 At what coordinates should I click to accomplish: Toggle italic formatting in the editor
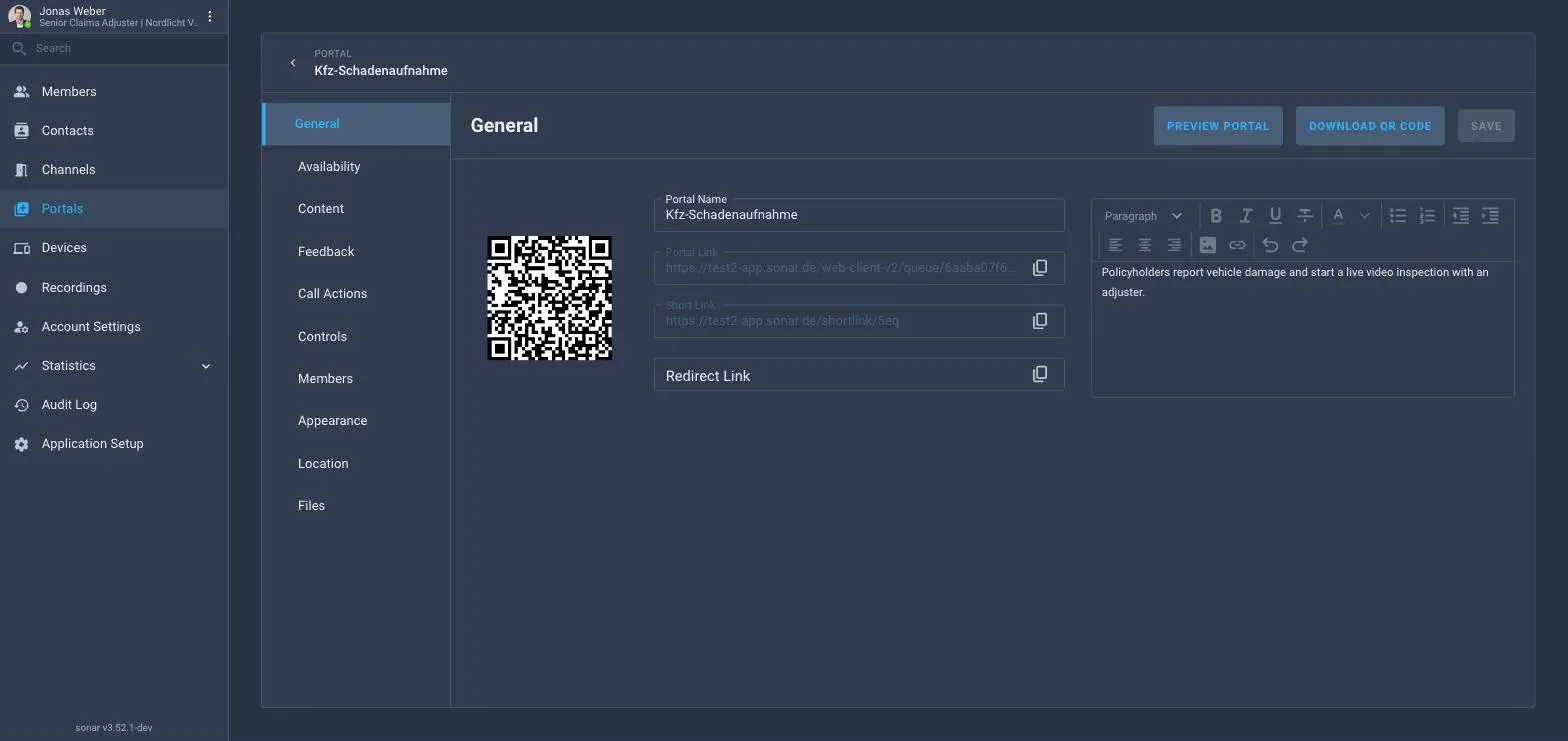click(x=1246, y=215)
